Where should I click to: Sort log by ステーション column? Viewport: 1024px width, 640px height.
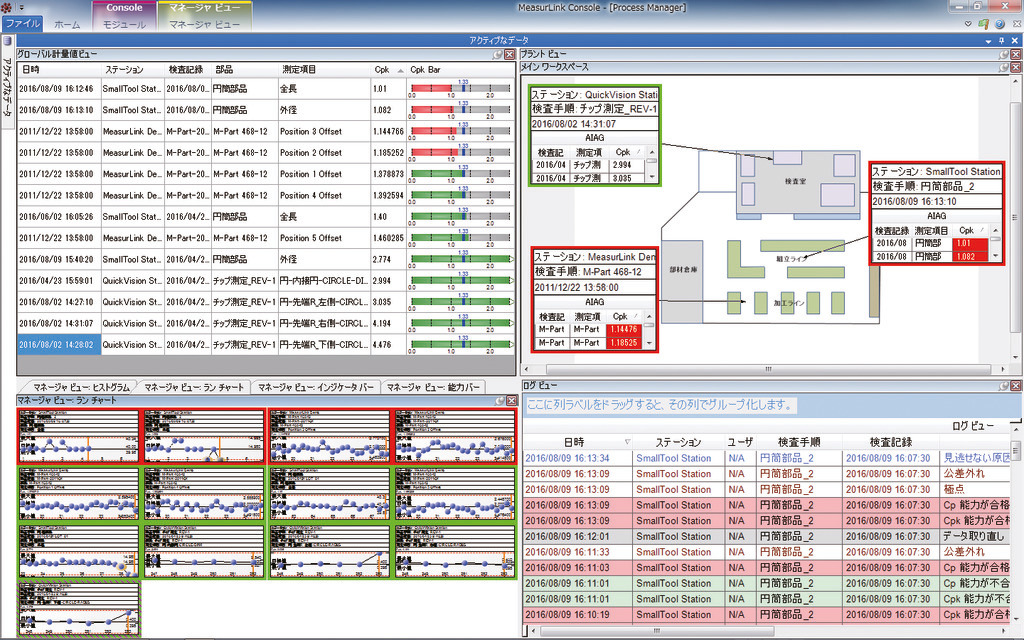click(678, 442)
